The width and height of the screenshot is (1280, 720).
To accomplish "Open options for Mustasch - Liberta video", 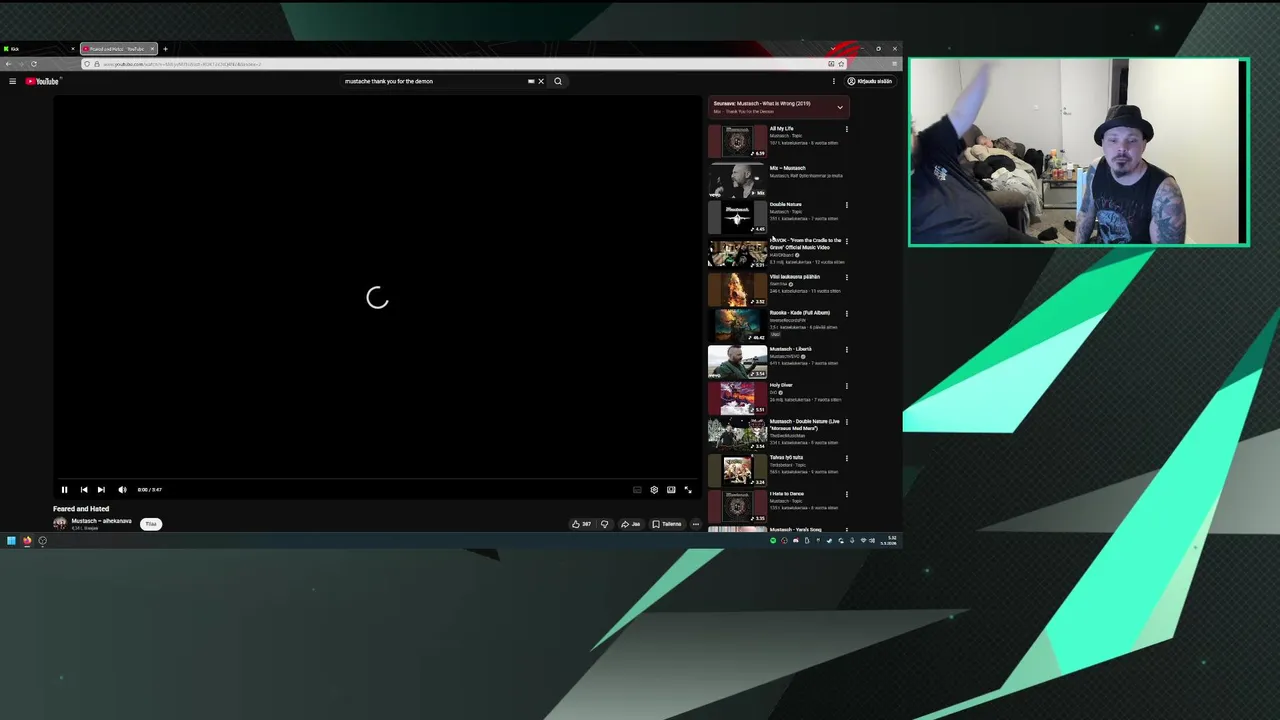I will click(847, 349).
